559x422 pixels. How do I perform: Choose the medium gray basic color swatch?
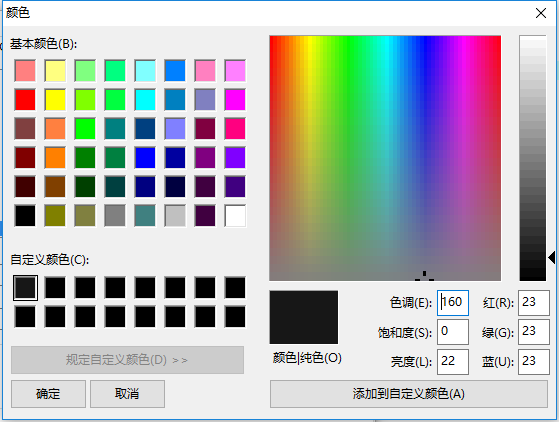pyautogui.click(x=115, y=216)
